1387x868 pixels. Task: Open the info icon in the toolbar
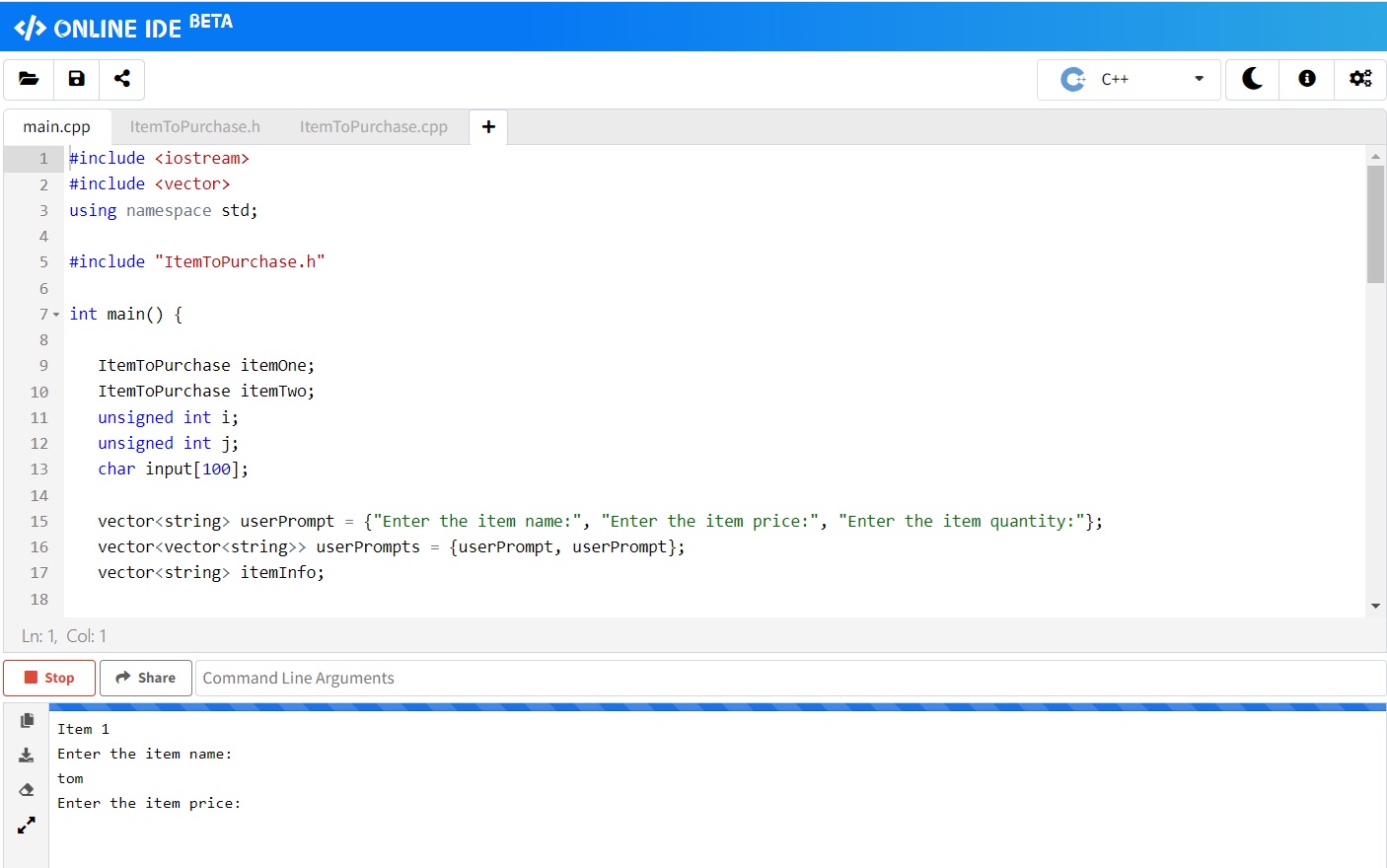click(x=1307, y=79)
